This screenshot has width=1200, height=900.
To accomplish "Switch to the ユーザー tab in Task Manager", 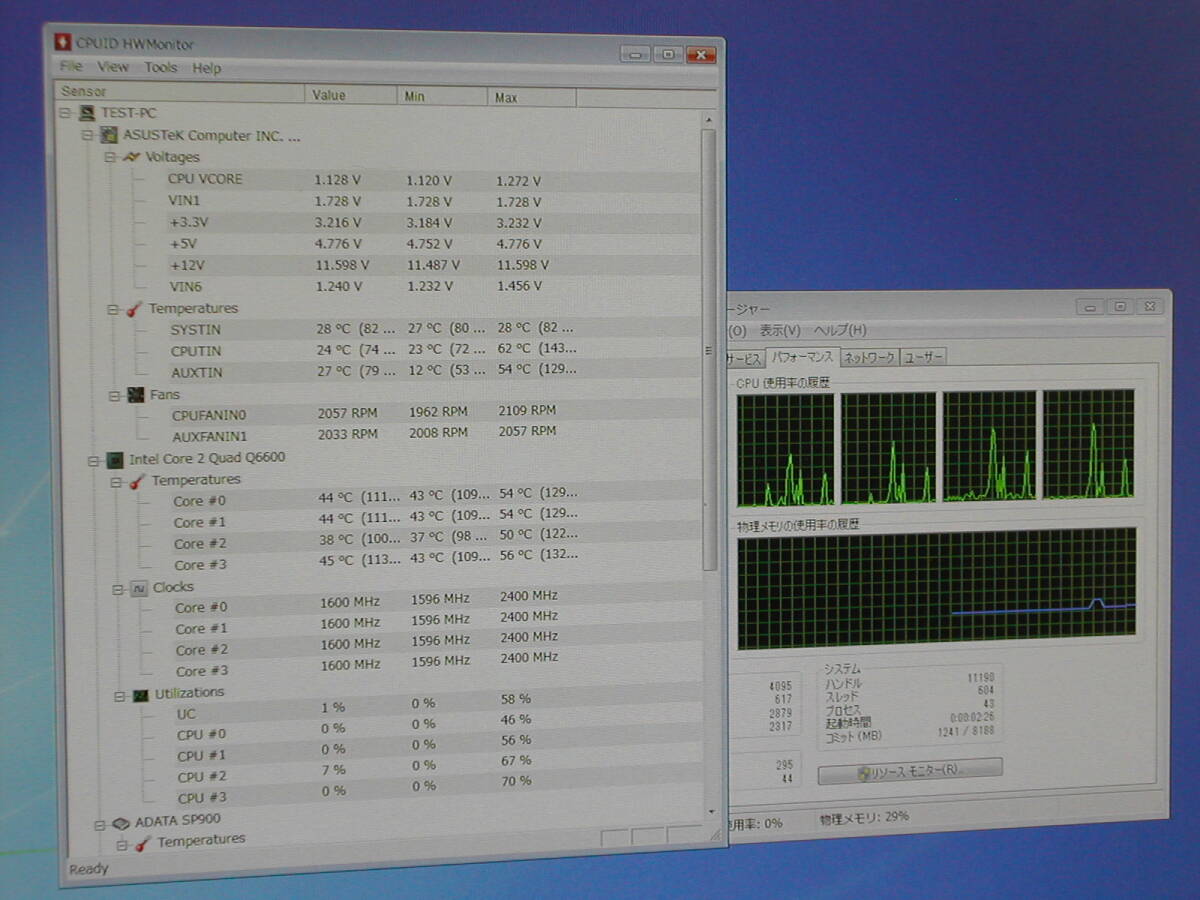I will point(923,357).
